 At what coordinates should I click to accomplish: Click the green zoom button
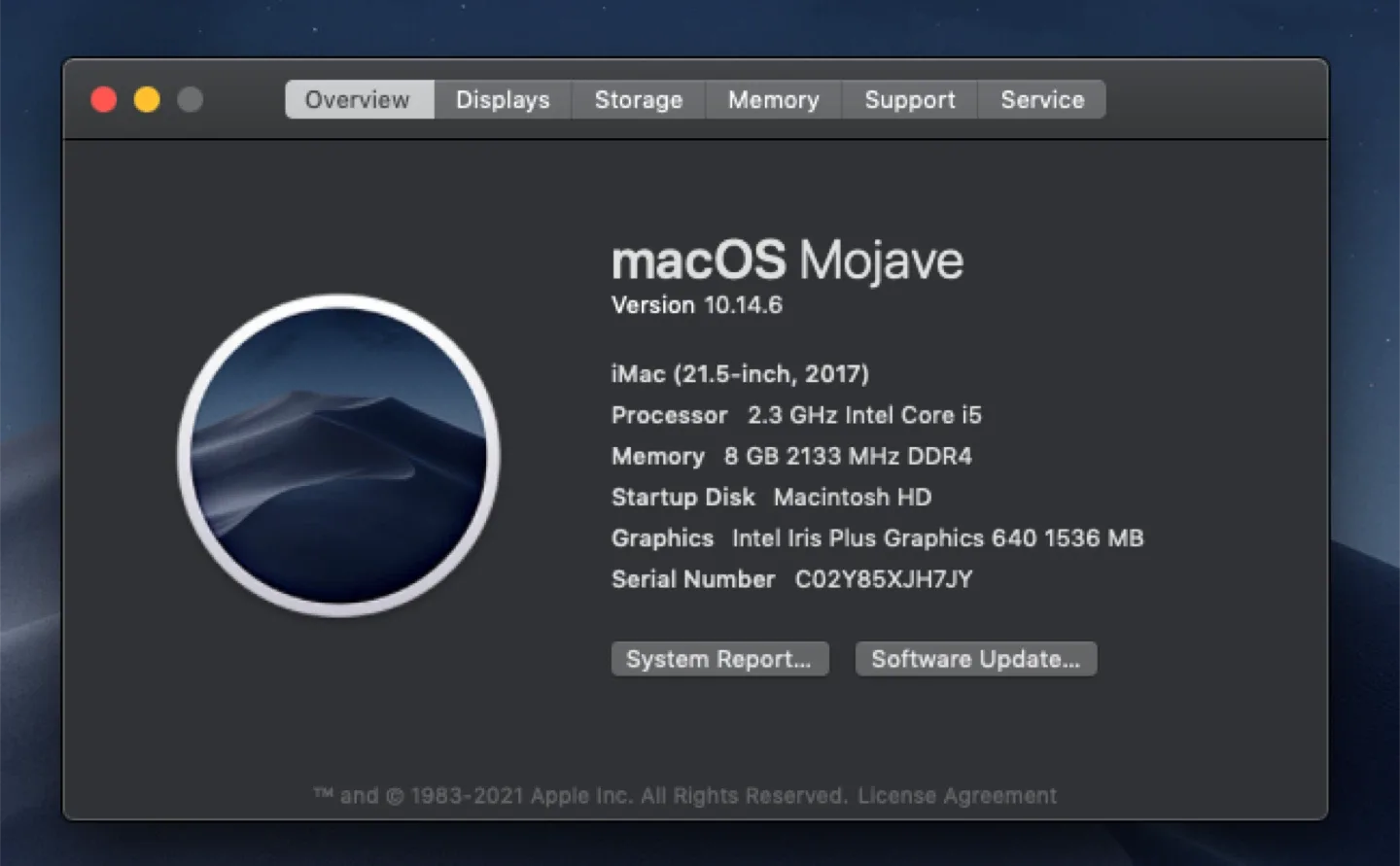point(191,99)
